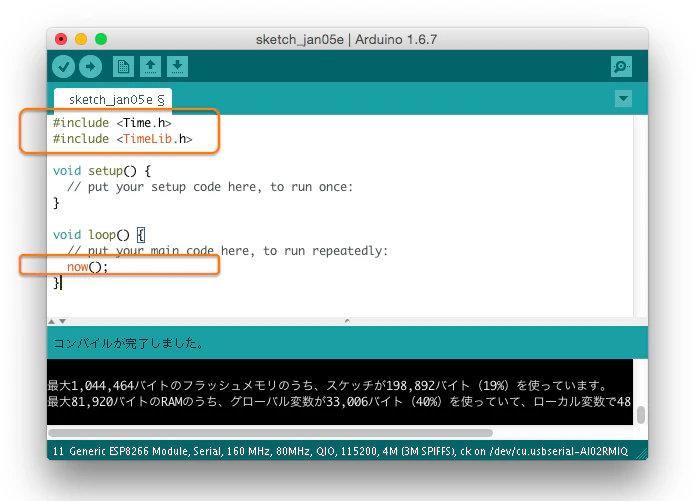The image size is (696, 501).
Task: Click the console horizontal scrollbar
Action: (270, 433)
